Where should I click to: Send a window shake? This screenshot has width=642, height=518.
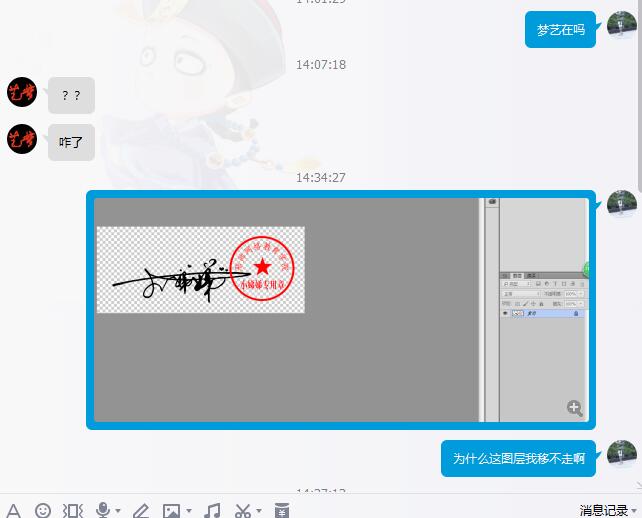pos(73,510)
